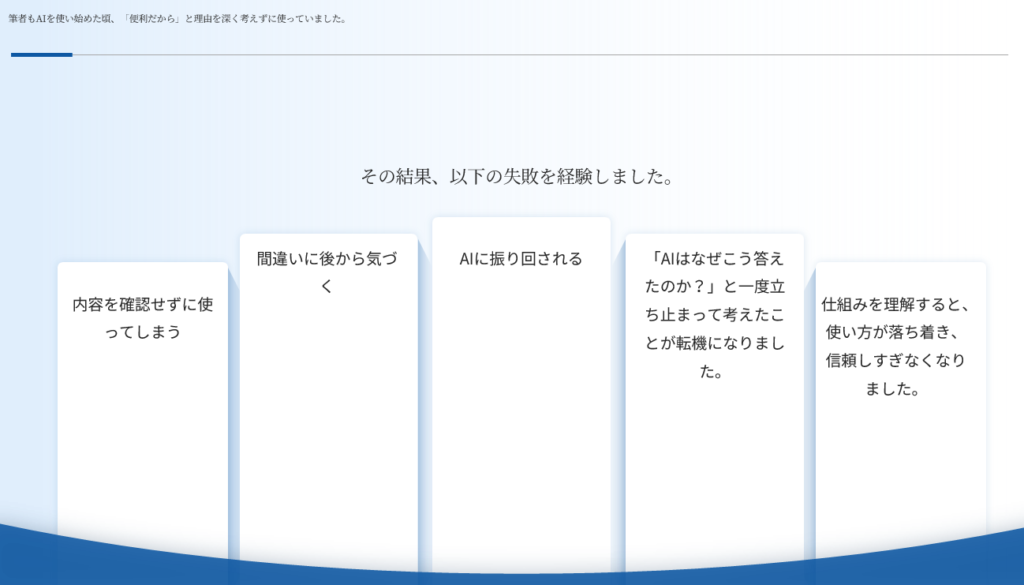Image resolution: width=1024 pixels, height=585 pixels.
Task: Click the words "信頼しすぎなくなり" in the rightmost card
Action: coord(895,361)
